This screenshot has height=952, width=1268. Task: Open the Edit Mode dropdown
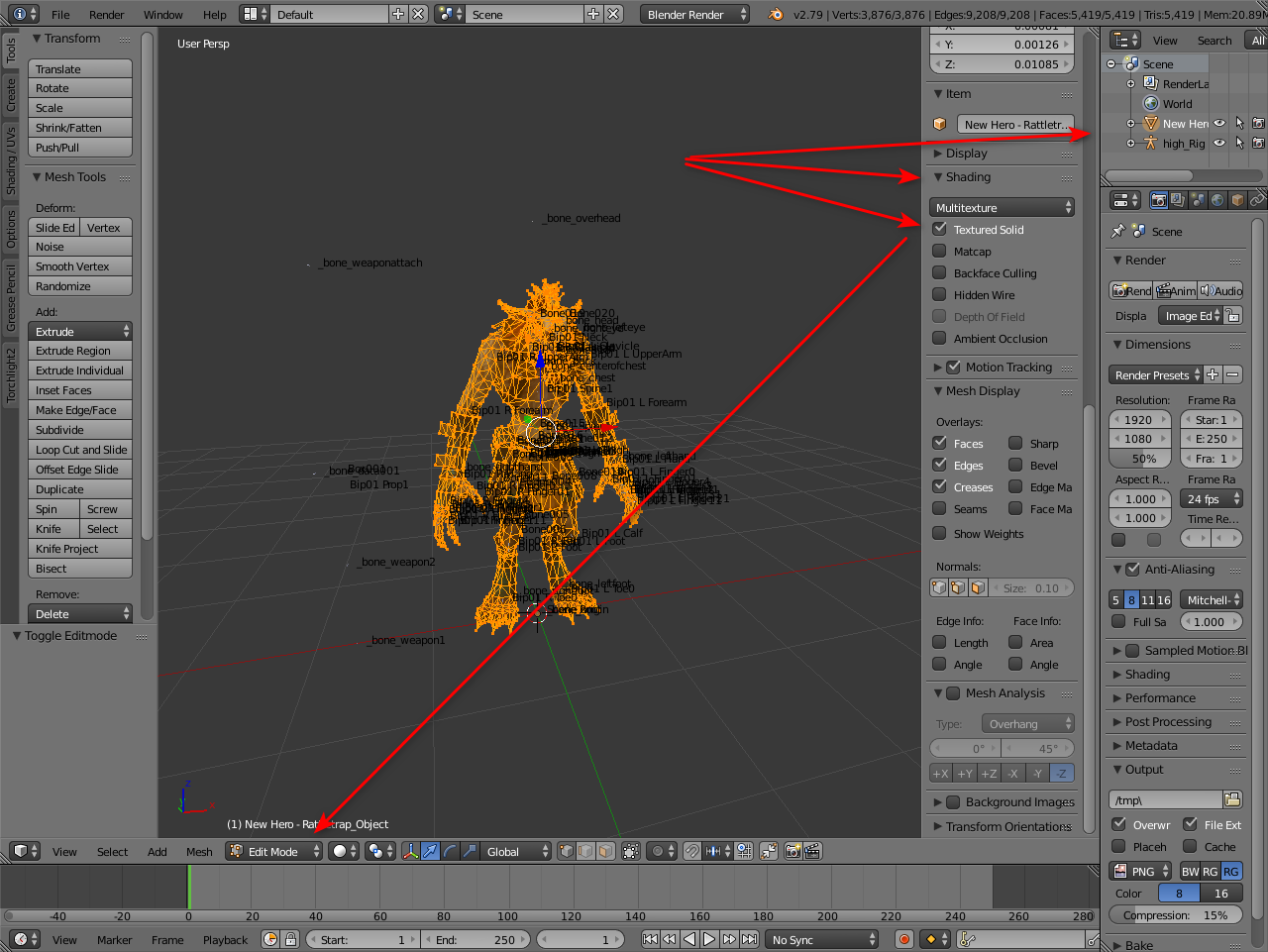[274, 851]
